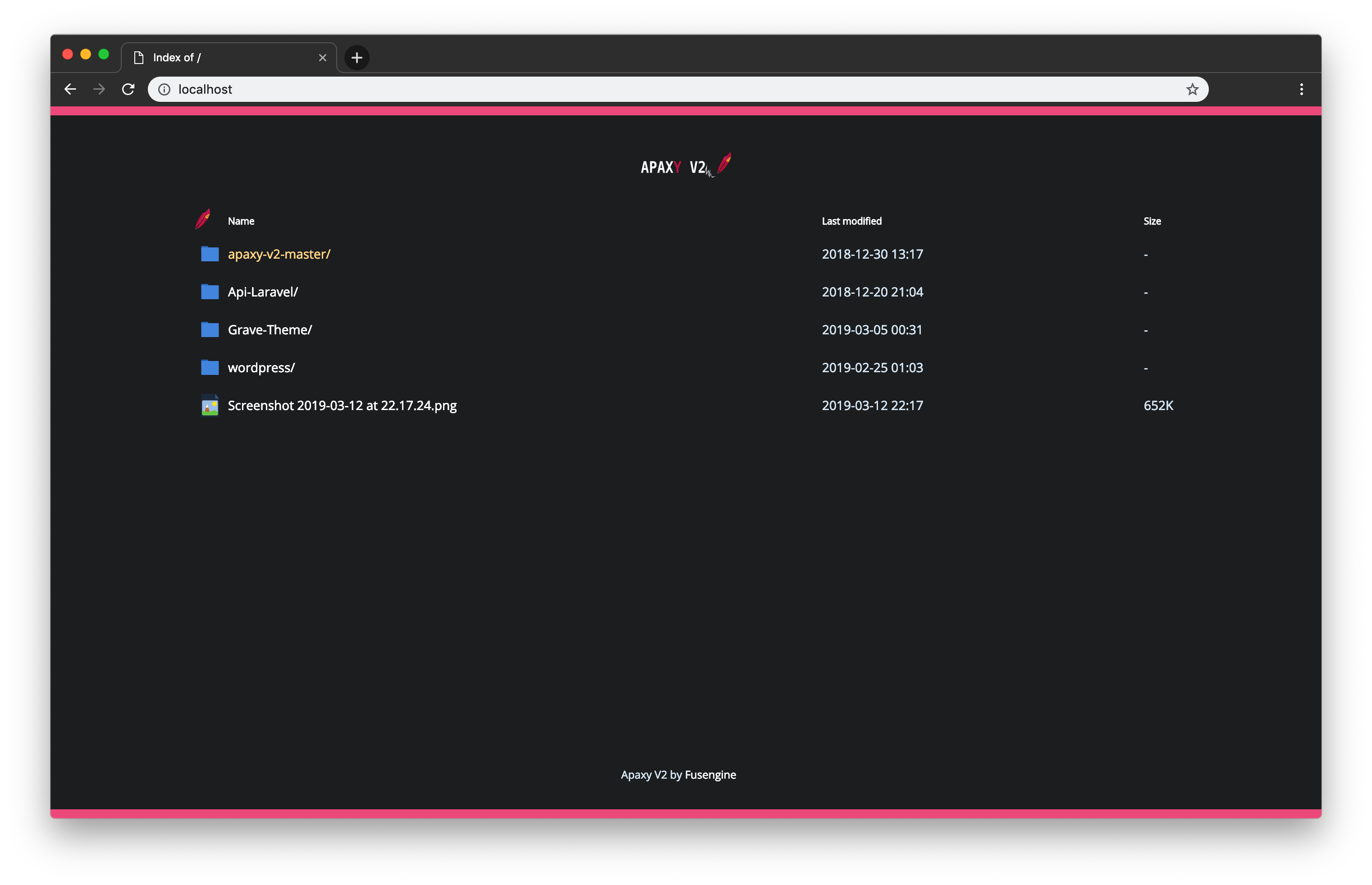Open the Screenshot 2019-03-12 png file link
Viewport: 1372px width, 885px height.
(x=342, y=405)
